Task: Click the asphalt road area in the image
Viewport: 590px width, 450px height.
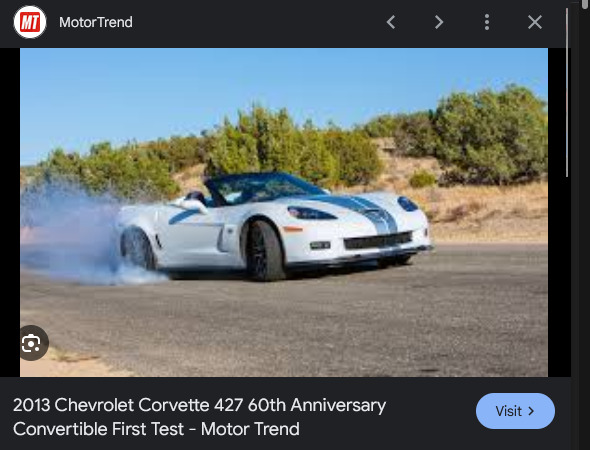Action: pos(301,324)
